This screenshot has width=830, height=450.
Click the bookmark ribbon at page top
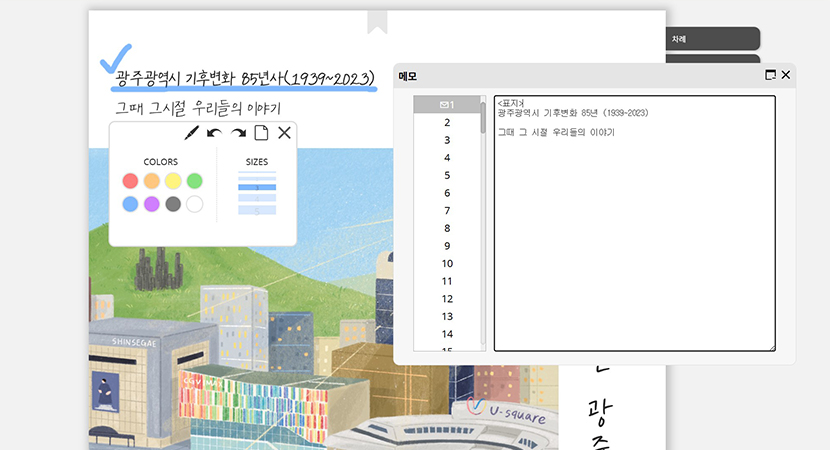pos(377,22)
